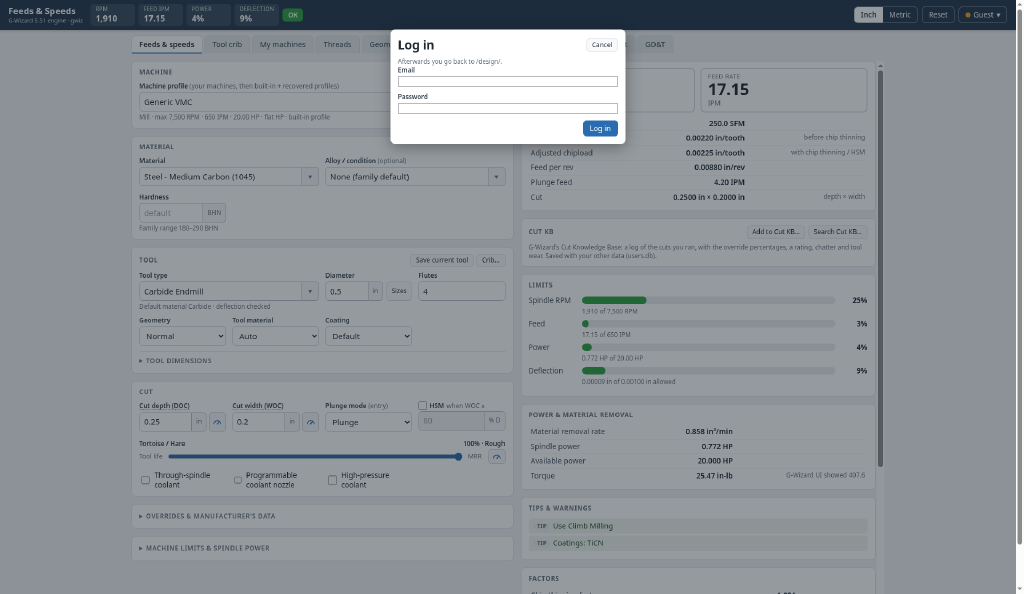Open the Tool crib tab

(227, 44)
